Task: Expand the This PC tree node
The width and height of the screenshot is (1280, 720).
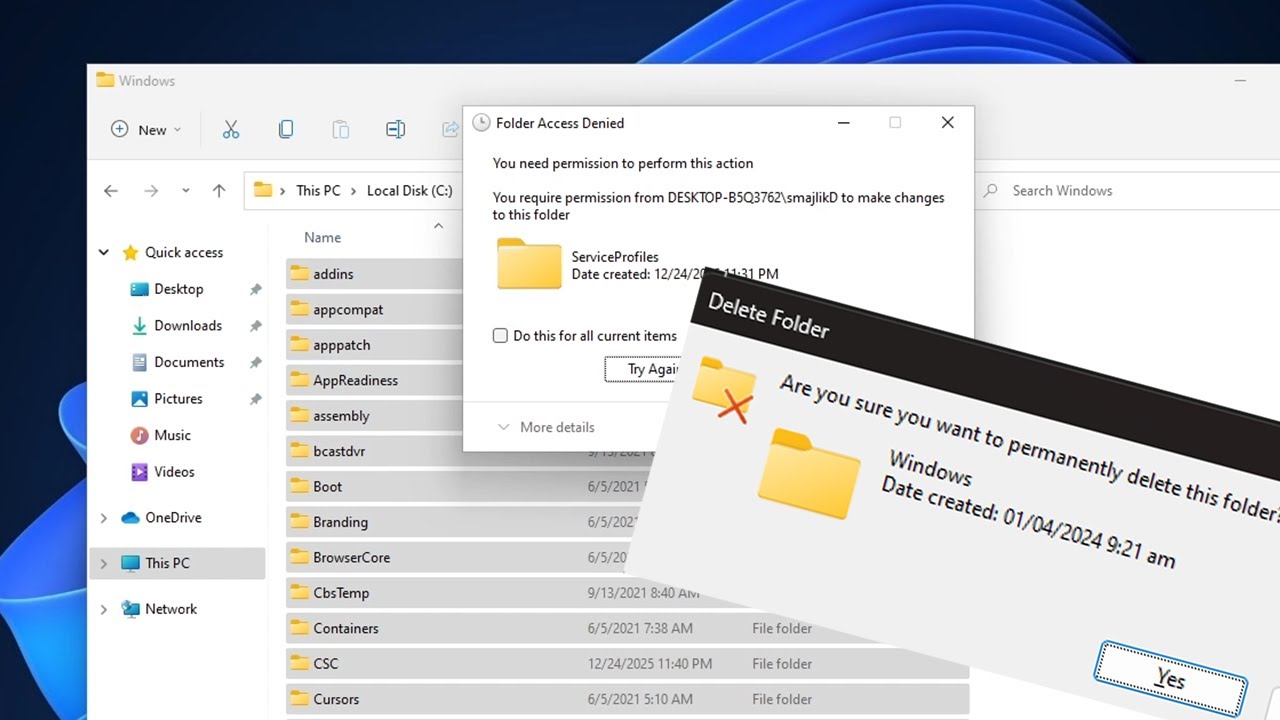Action: tap(104, 563)
